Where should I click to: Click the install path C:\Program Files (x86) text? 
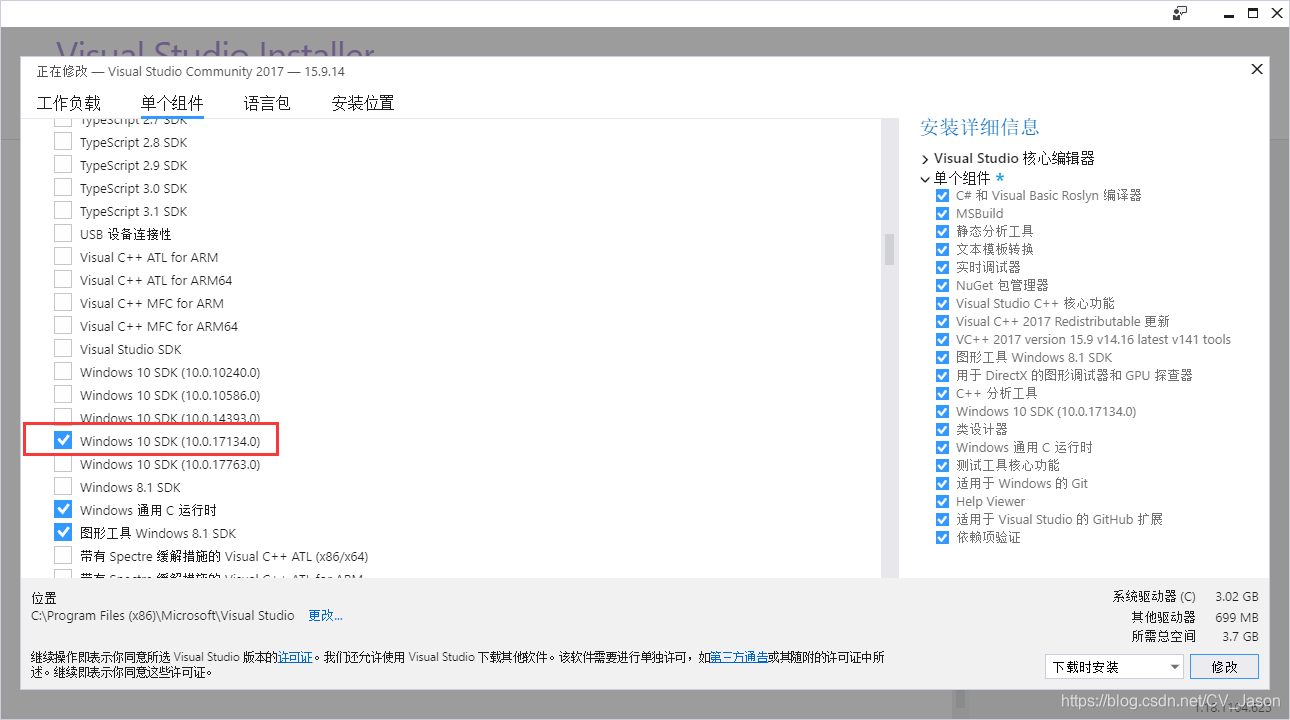tap(163, 616)
